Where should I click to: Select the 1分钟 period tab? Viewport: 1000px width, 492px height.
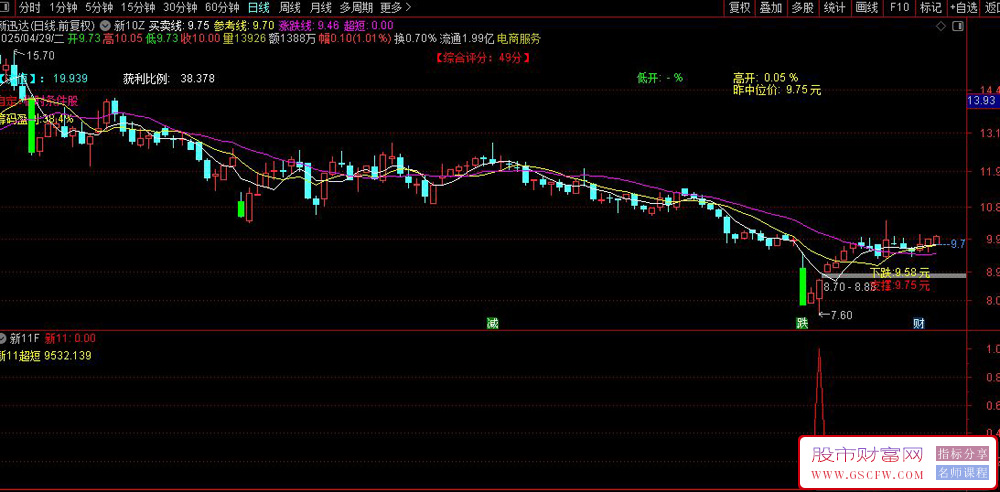[63, 8]
